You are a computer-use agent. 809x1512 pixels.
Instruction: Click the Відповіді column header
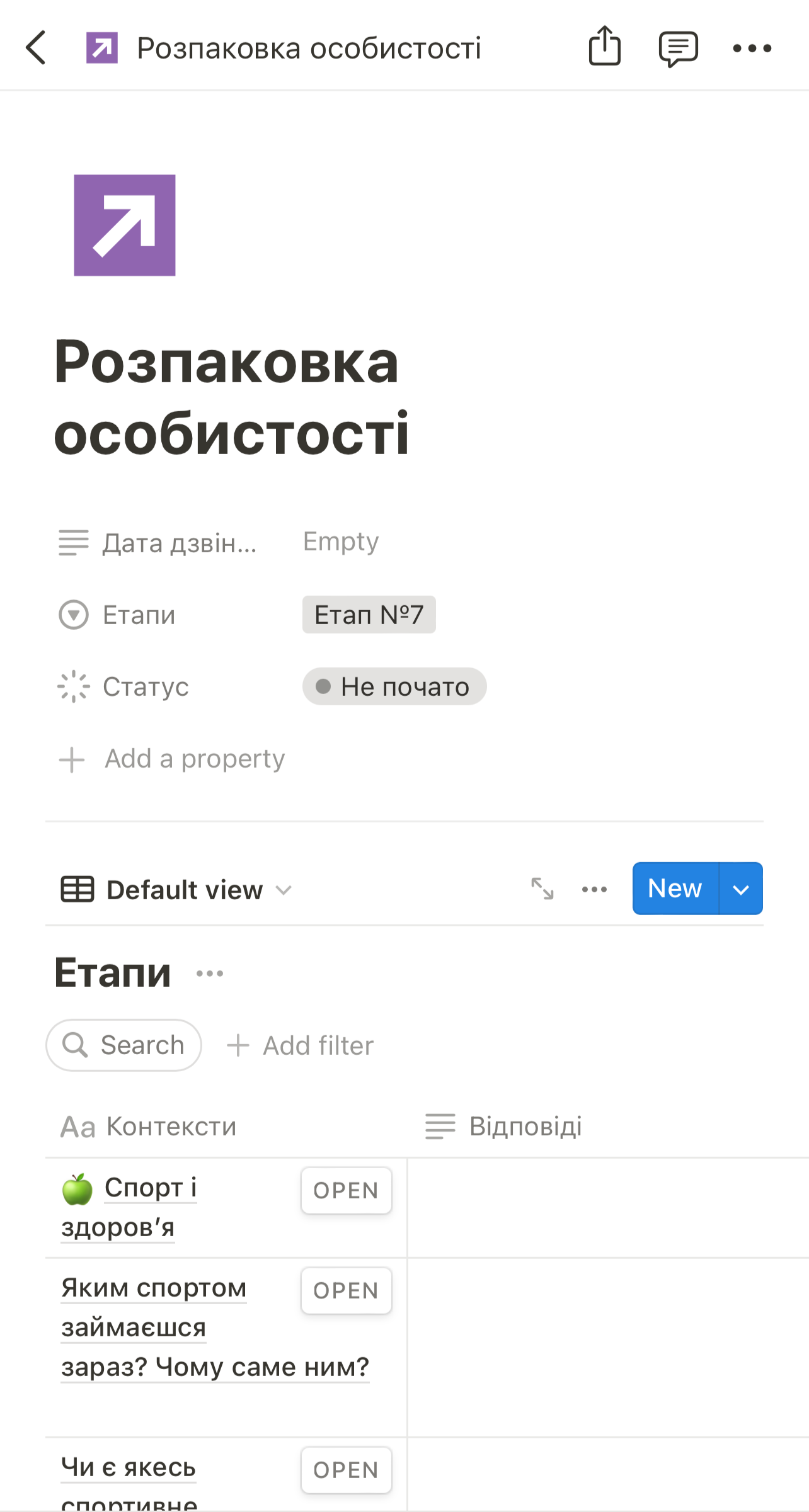click(x=503, y=1126)
